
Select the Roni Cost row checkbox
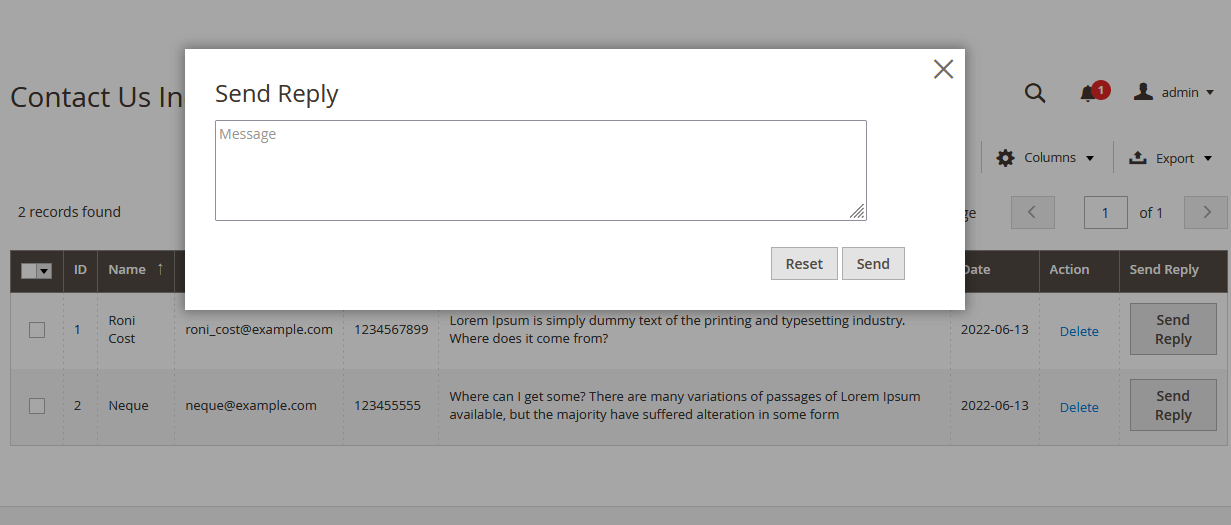(37, 330)
